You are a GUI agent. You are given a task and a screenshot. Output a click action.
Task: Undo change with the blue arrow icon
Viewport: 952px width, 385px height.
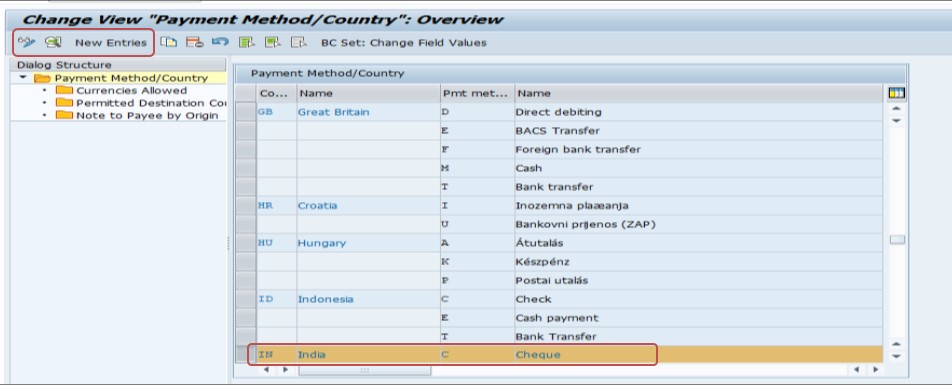click(x=220, y=43)
